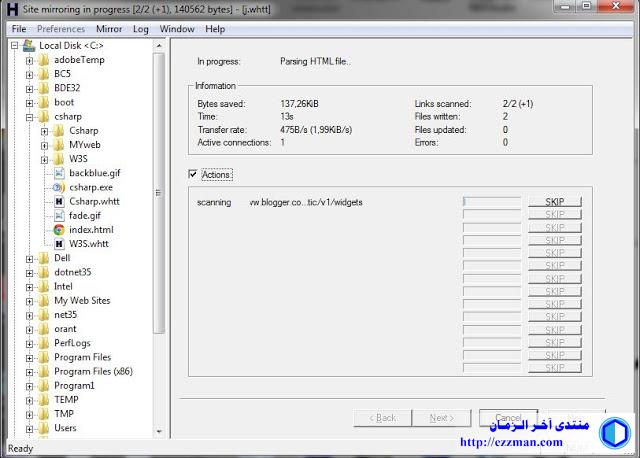Select the Csharp.whtt project file icon
This screenshot has height=458, width=640.
pos(59,201)
